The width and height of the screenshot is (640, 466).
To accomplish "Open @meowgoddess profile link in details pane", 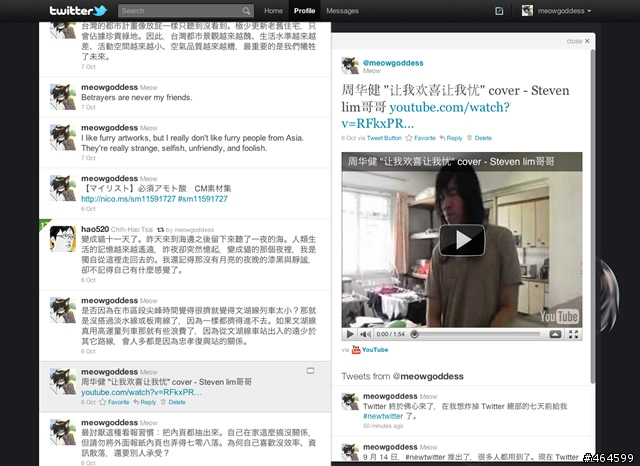I will [393, 63].
